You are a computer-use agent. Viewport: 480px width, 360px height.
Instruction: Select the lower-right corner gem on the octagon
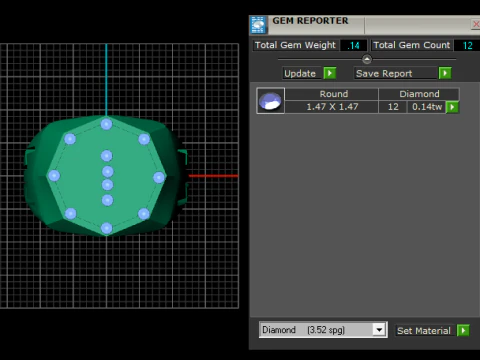pyautogui.click(x=144, y=214)
